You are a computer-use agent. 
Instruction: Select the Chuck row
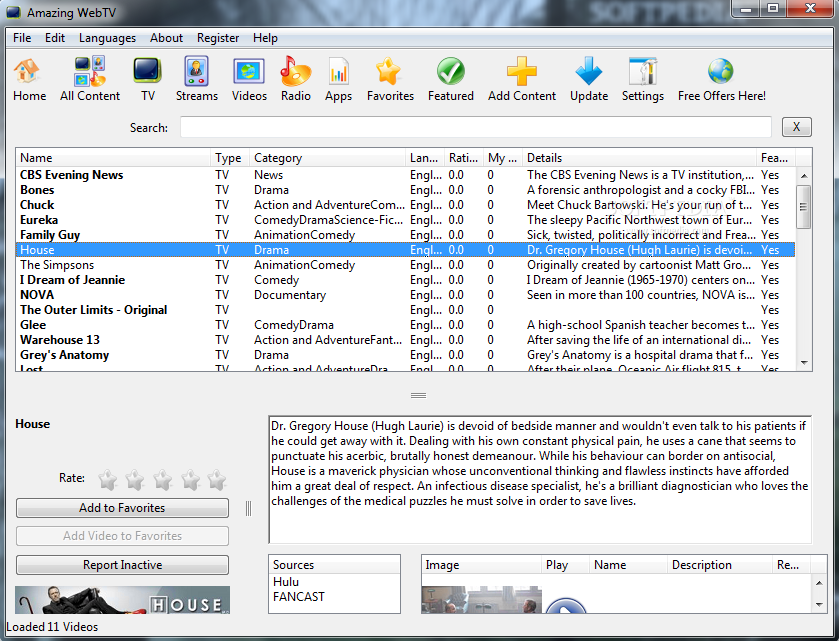pyautogui.click(x=405, y=205)
